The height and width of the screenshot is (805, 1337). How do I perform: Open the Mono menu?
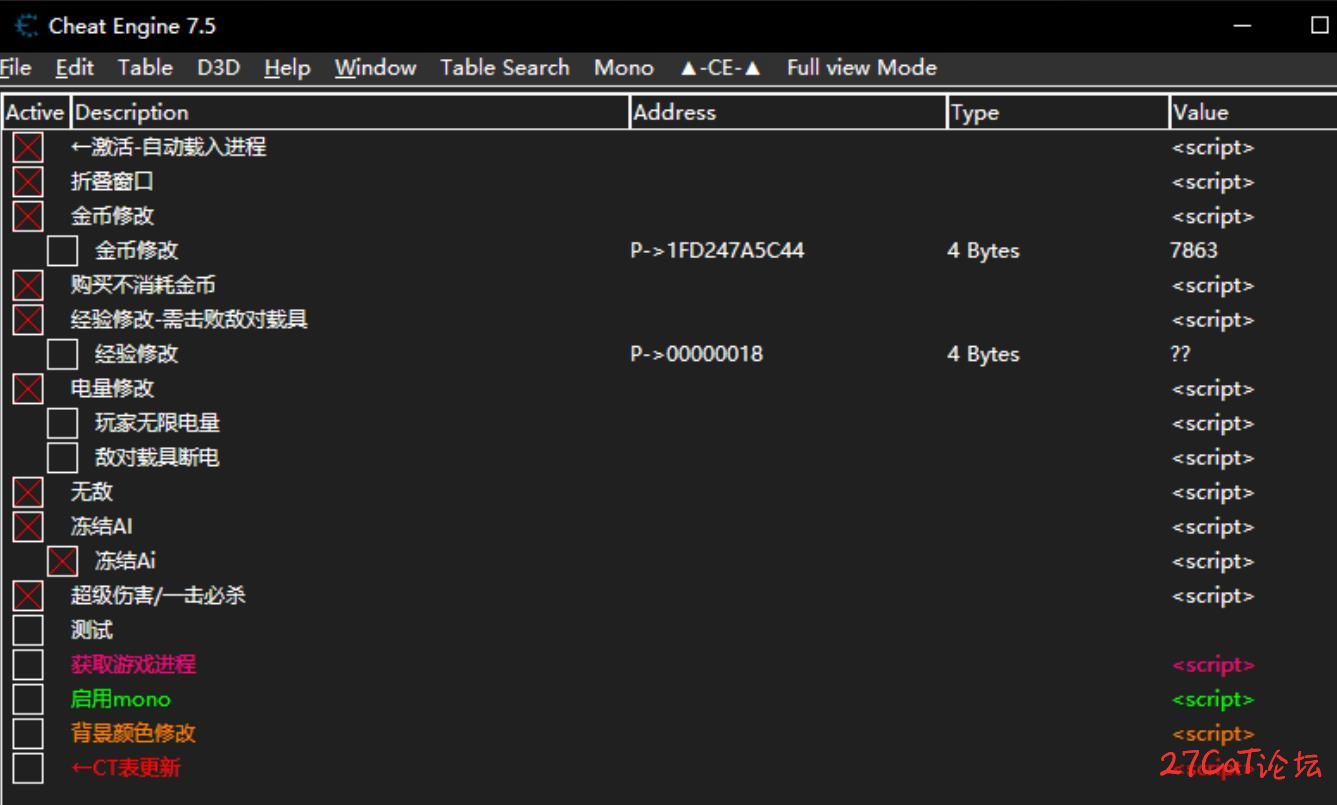(x=623, y=68)
